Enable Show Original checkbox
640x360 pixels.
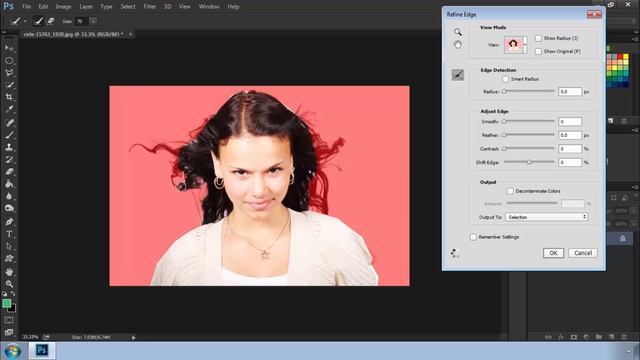(x=538, y=51)
